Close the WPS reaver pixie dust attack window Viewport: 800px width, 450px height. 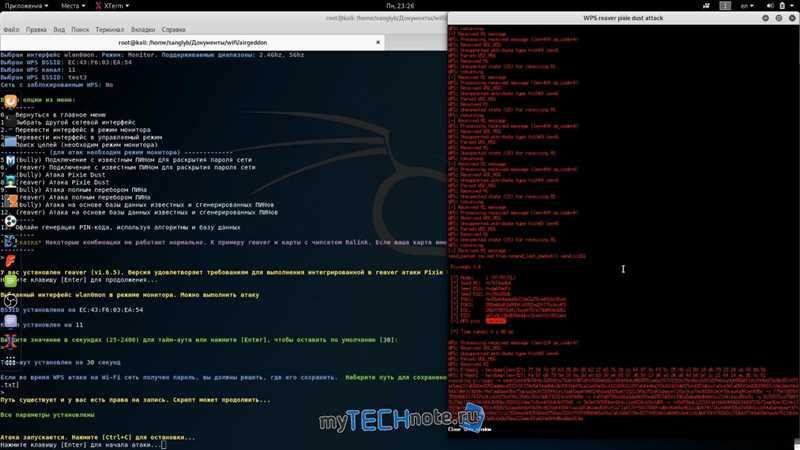pos(792,18)
